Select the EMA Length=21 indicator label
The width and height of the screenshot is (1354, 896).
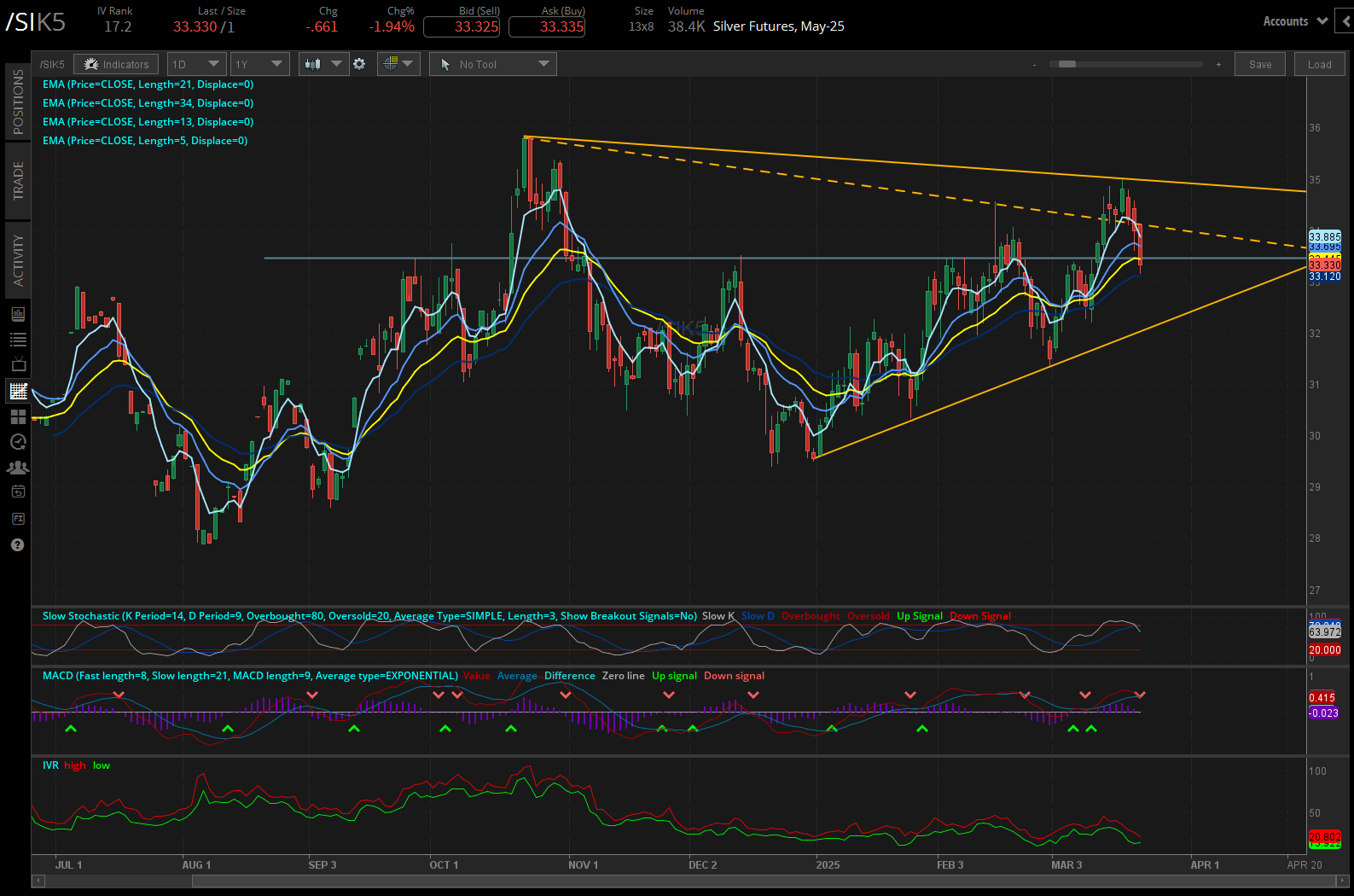pos(148,84)
